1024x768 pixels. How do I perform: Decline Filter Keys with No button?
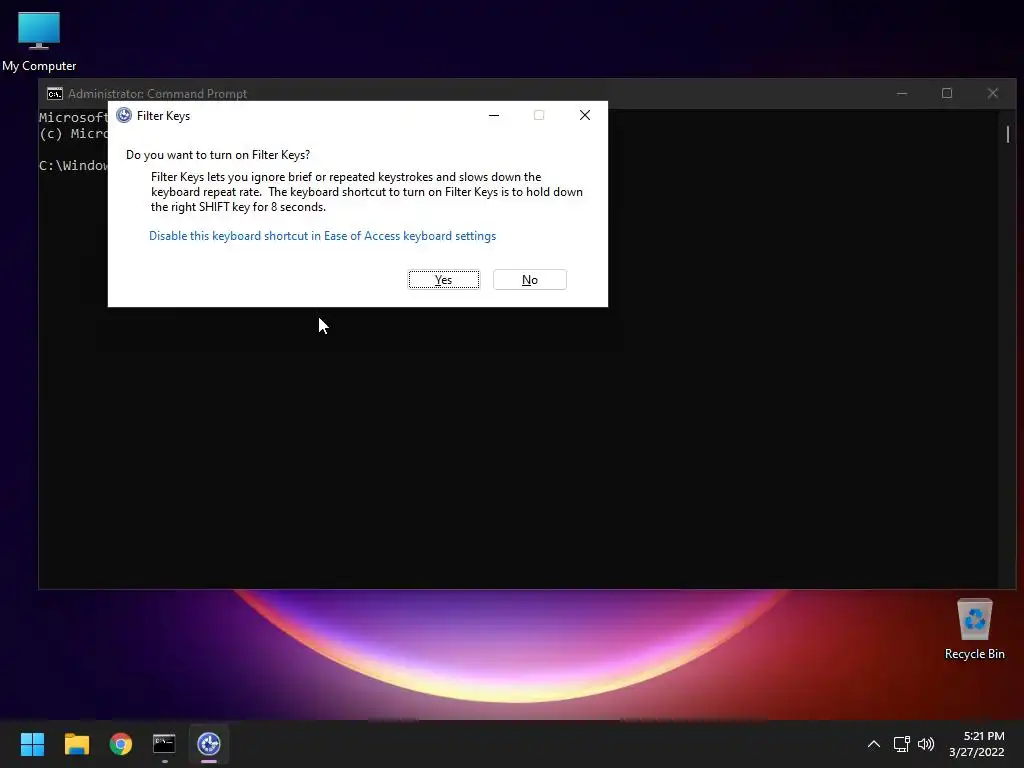pyautogui.click(x=530, y=280)
